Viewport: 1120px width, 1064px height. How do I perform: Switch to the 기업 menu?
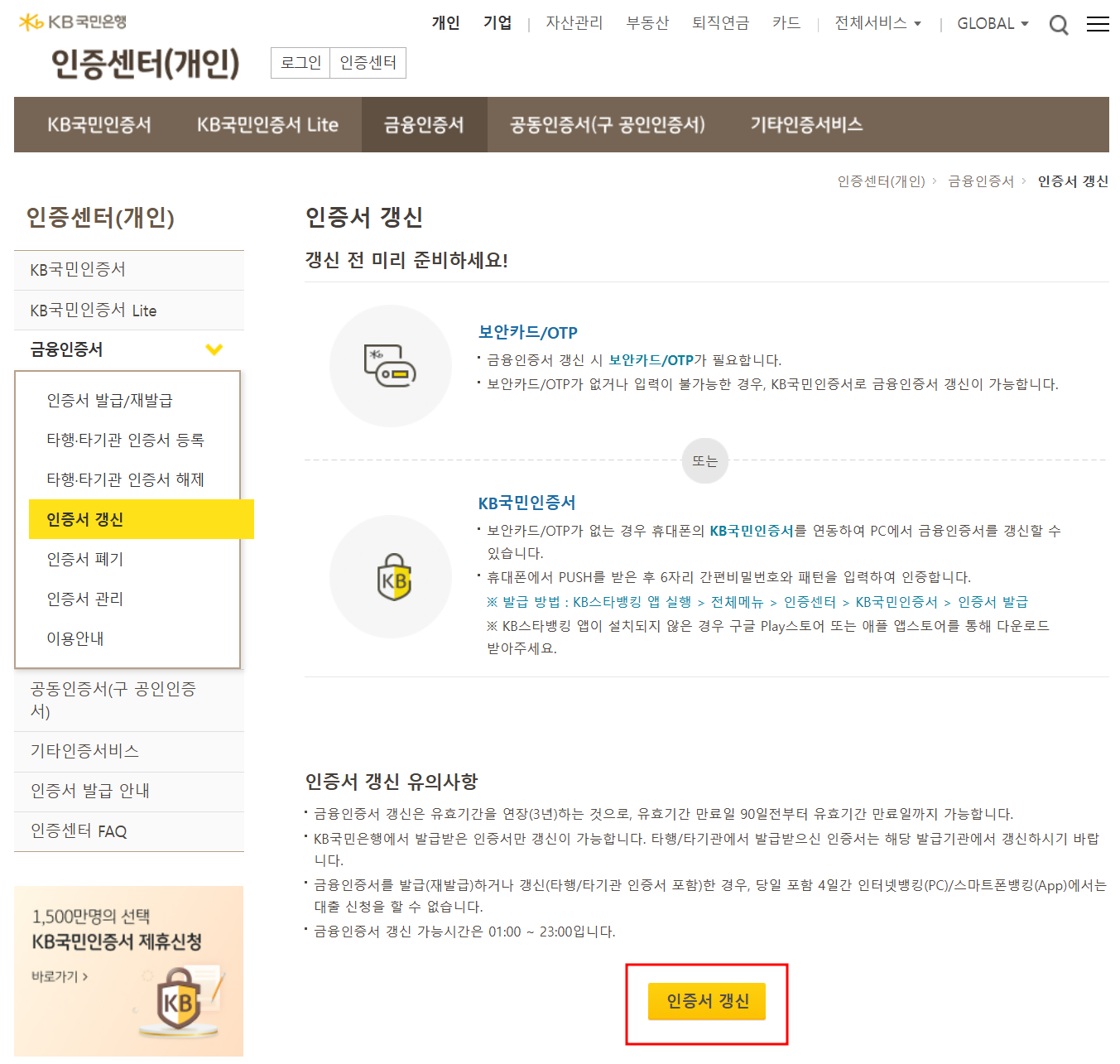[498, 24]
